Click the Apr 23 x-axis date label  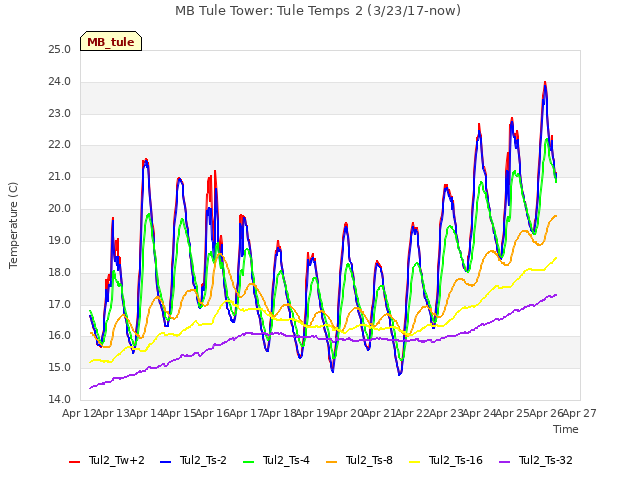click(x=446, y=413)
